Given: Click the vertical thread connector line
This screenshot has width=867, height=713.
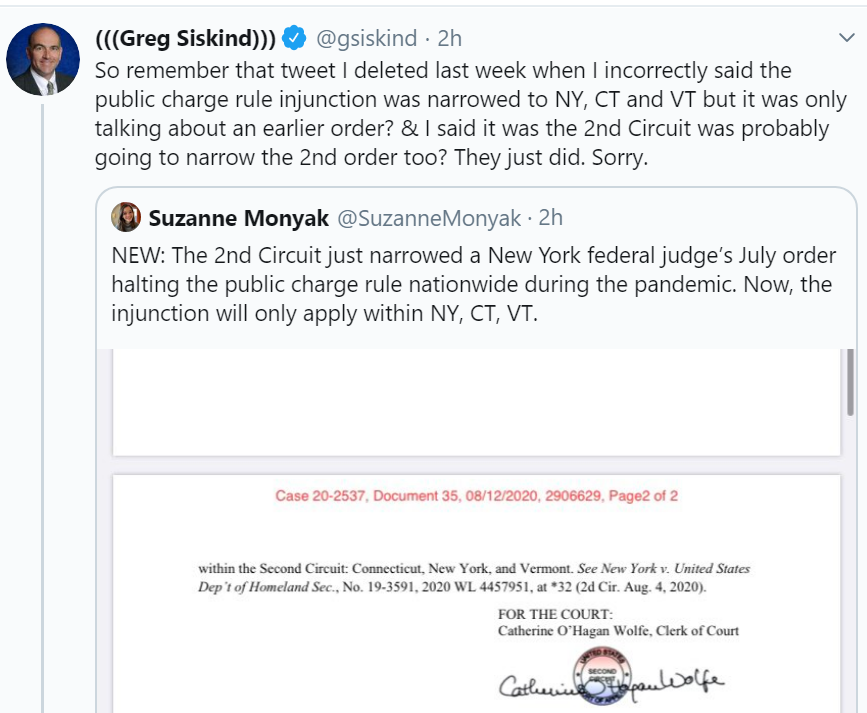Looking at the screenshot, I should 43,408.
